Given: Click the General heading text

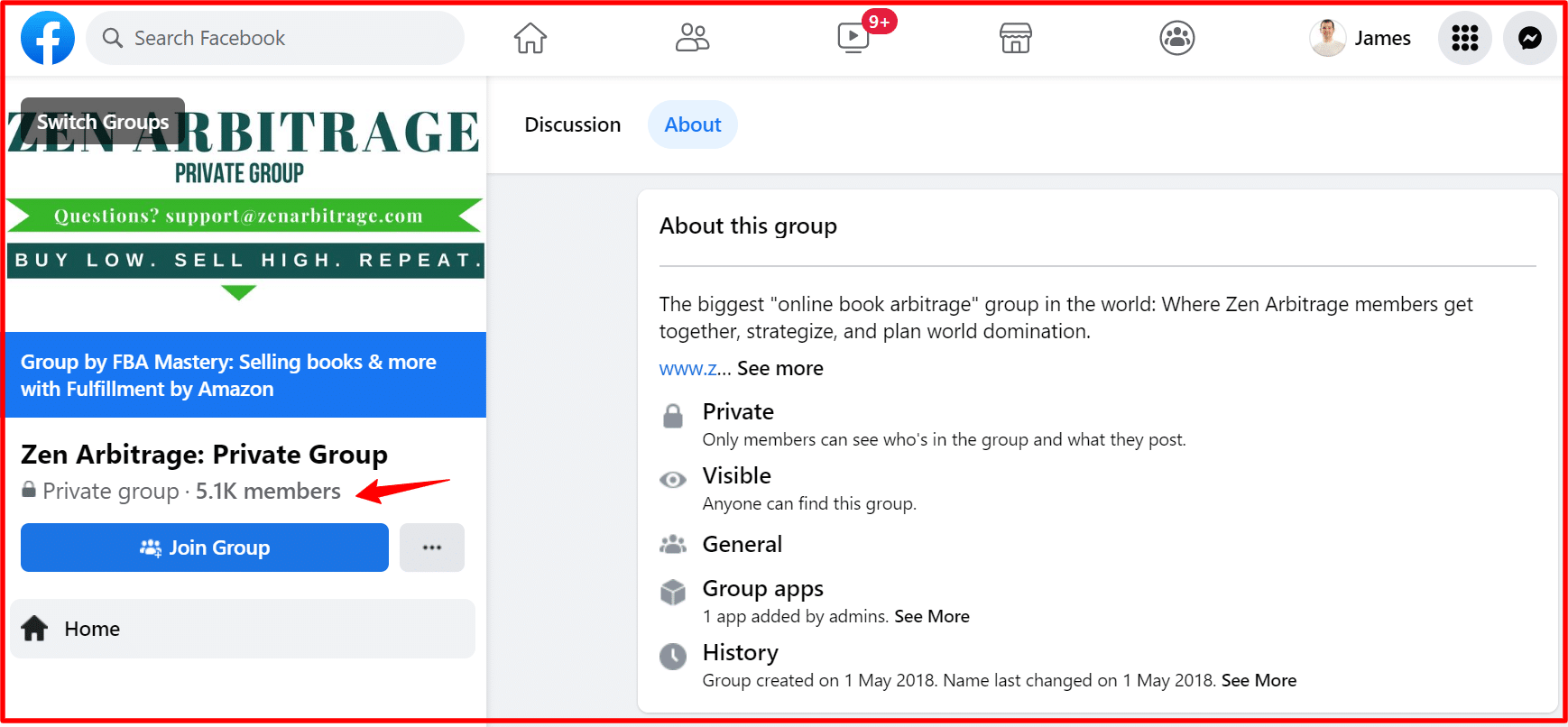Looking at the screenshot, I should click(742, 544).
